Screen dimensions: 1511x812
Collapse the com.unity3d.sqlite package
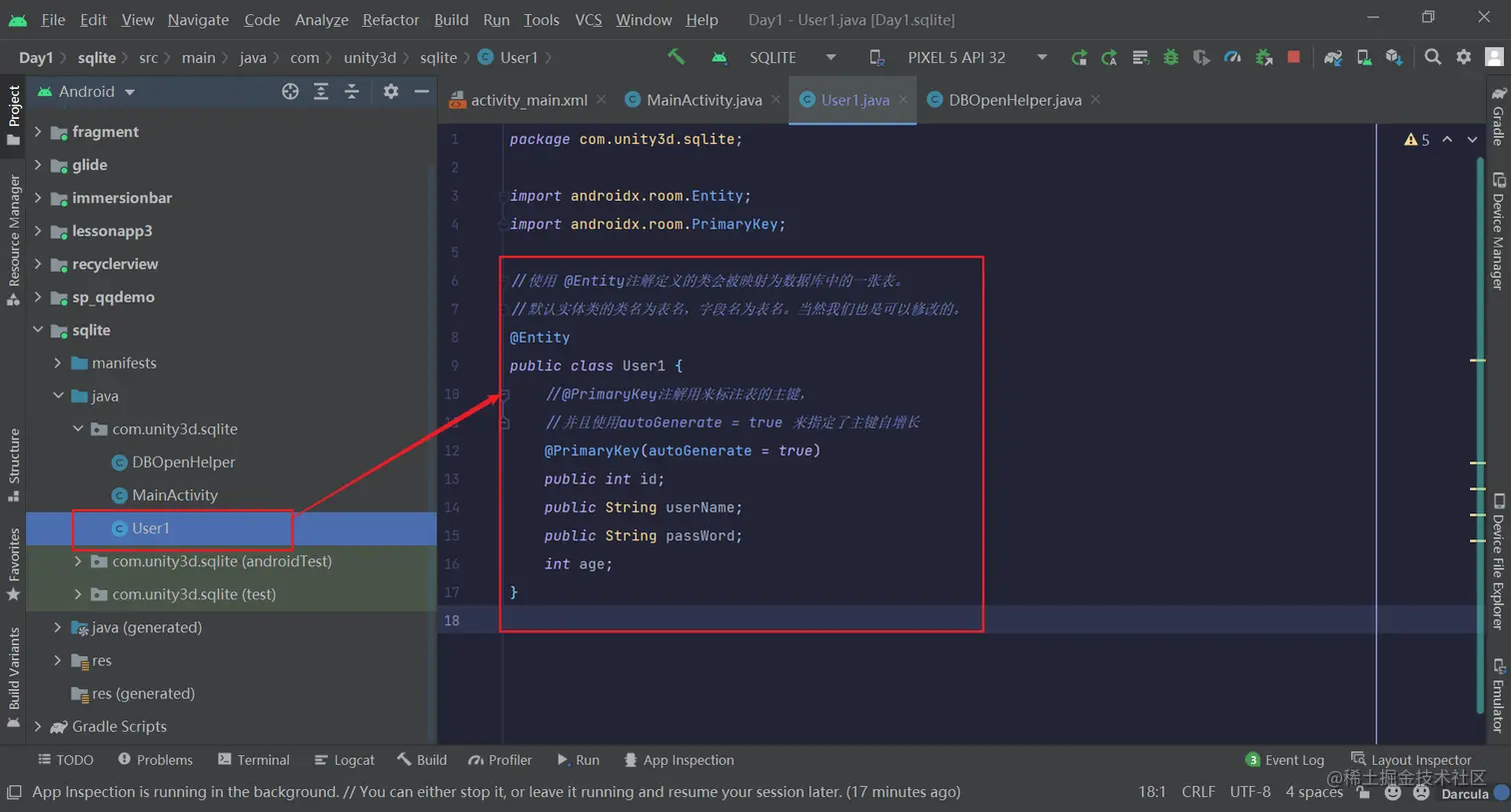pos(78,428)
